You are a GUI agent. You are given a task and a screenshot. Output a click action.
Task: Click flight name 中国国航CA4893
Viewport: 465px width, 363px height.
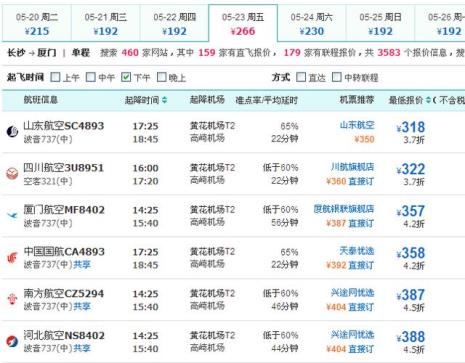pos(64,252)
